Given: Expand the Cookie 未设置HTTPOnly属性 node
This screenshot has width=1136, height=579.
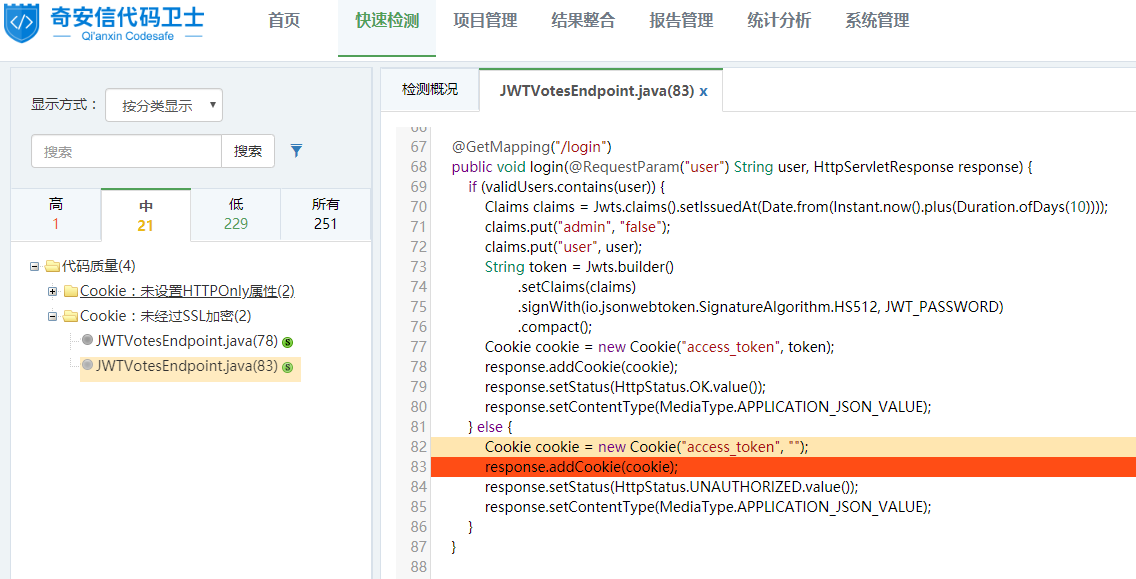Looking at the screenshot, I should click(x=53, y=291).
